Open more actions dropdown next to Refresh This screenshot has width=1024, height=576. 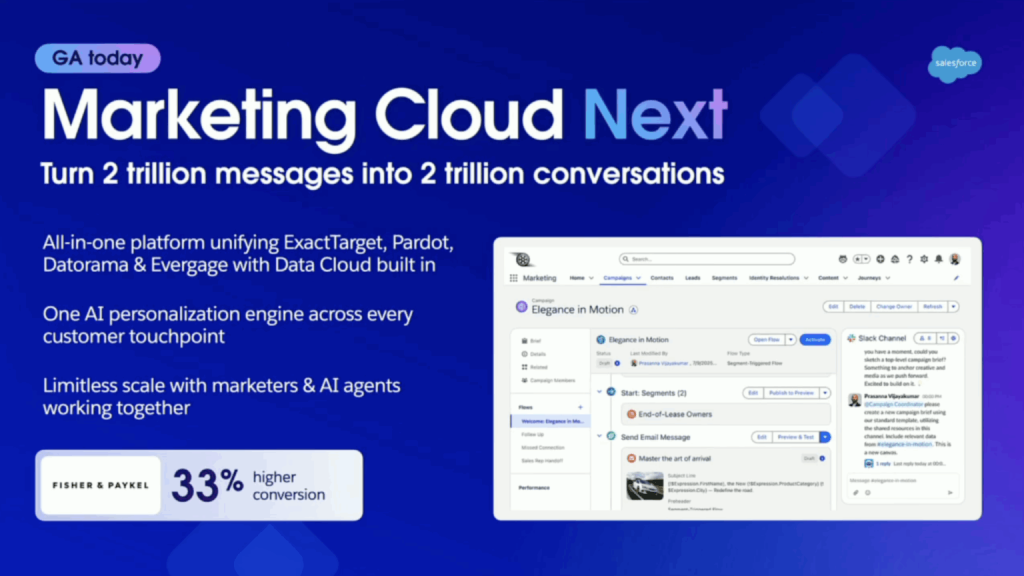[953, 306]
